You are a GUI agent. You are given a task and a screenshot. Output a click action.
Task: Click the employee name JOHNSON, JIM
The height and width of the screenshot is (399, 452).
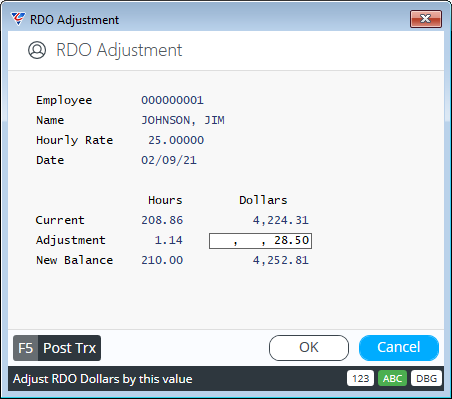coord(183,120)
